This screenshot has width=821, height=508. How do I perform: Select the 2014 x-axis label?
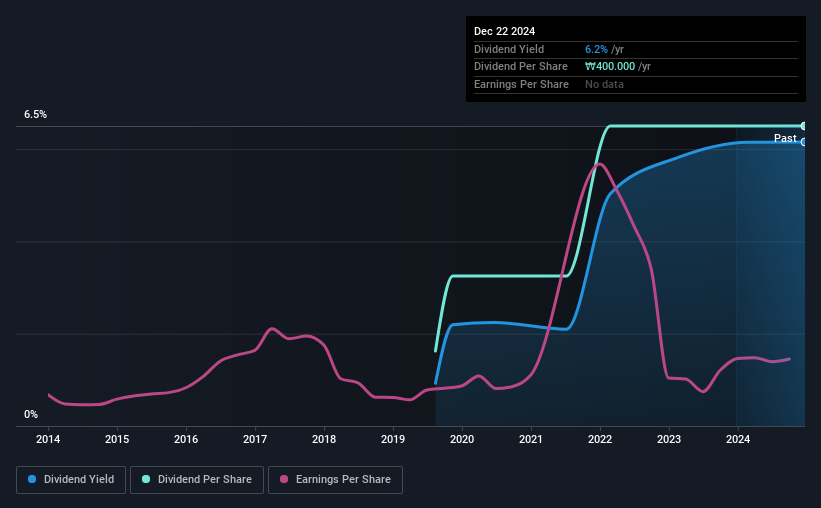click(48, 439)
